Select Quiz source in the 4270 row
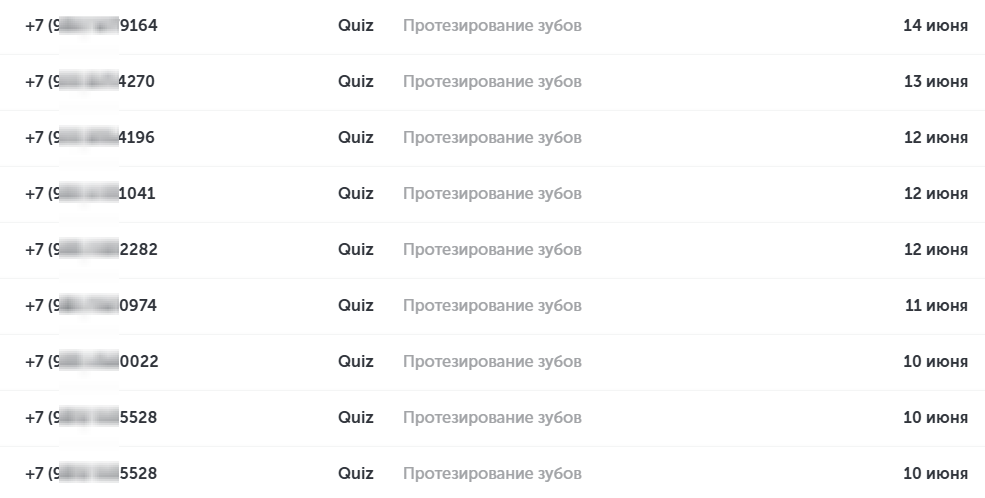Viewport: 985px width, 498px height. click(x=355, y=82)
